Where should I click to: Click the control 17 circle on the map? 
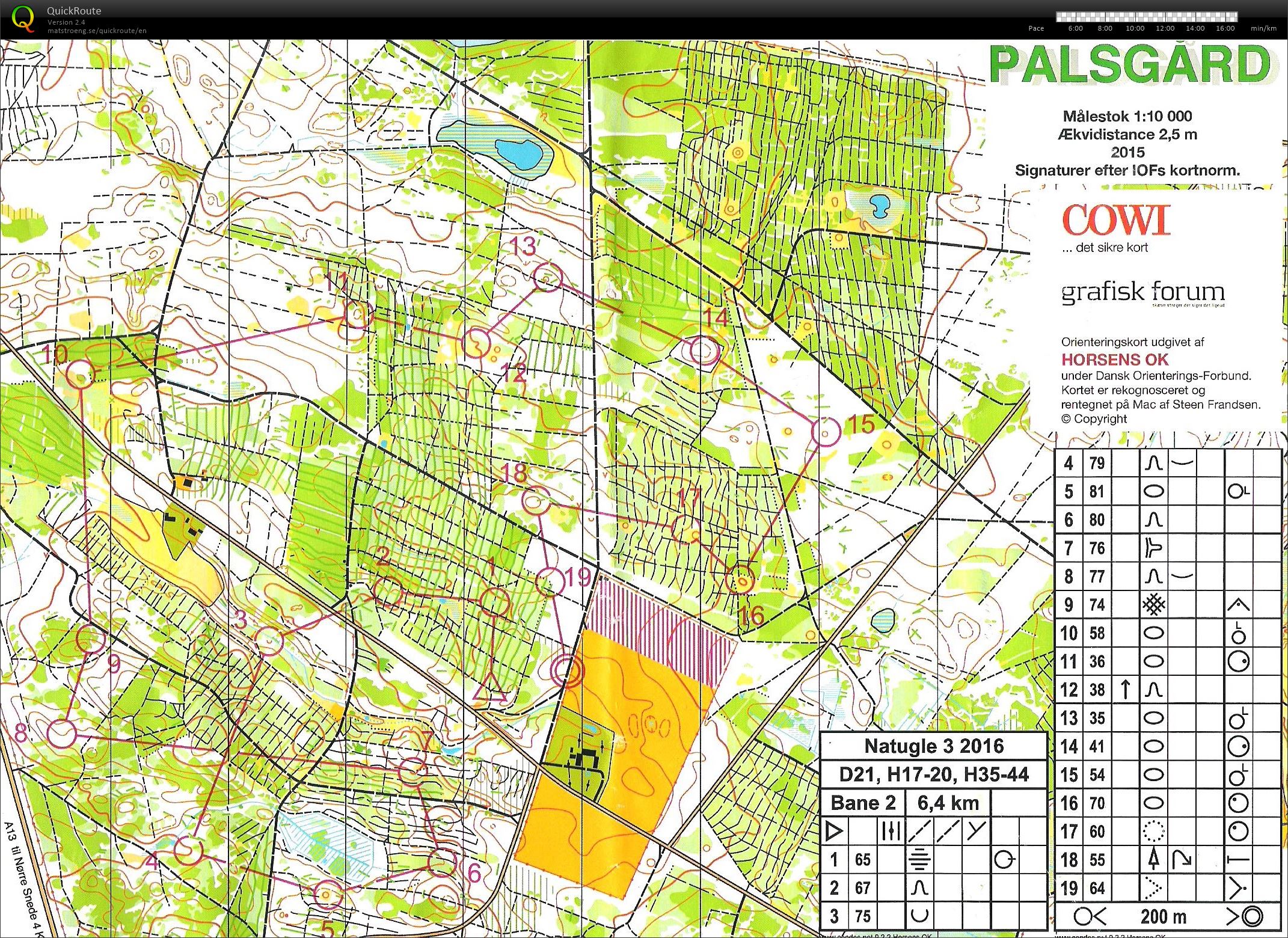(x=686, y=530)
